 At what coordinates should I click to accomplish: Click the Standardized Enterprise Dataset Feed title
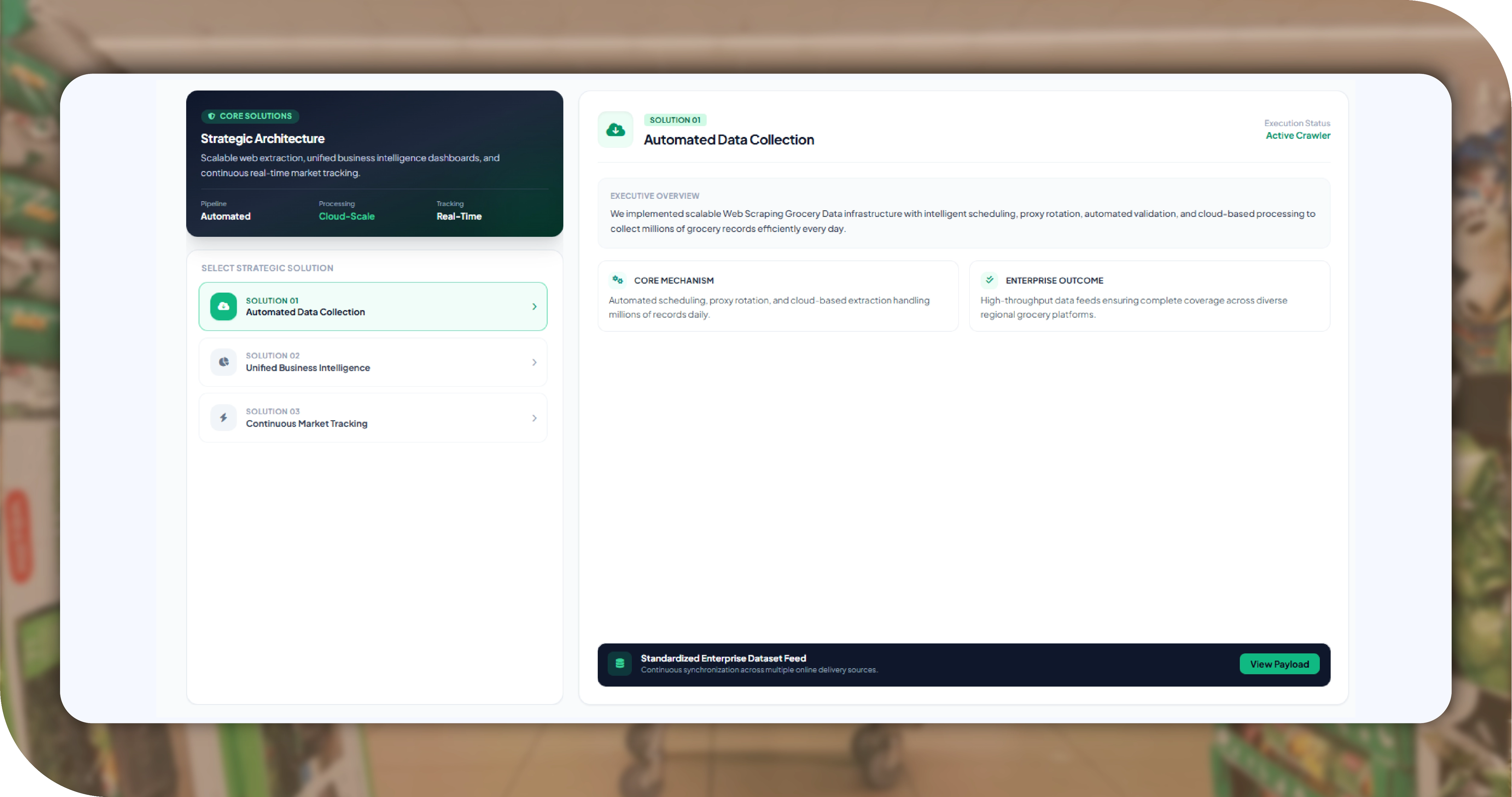pos(723,659)
